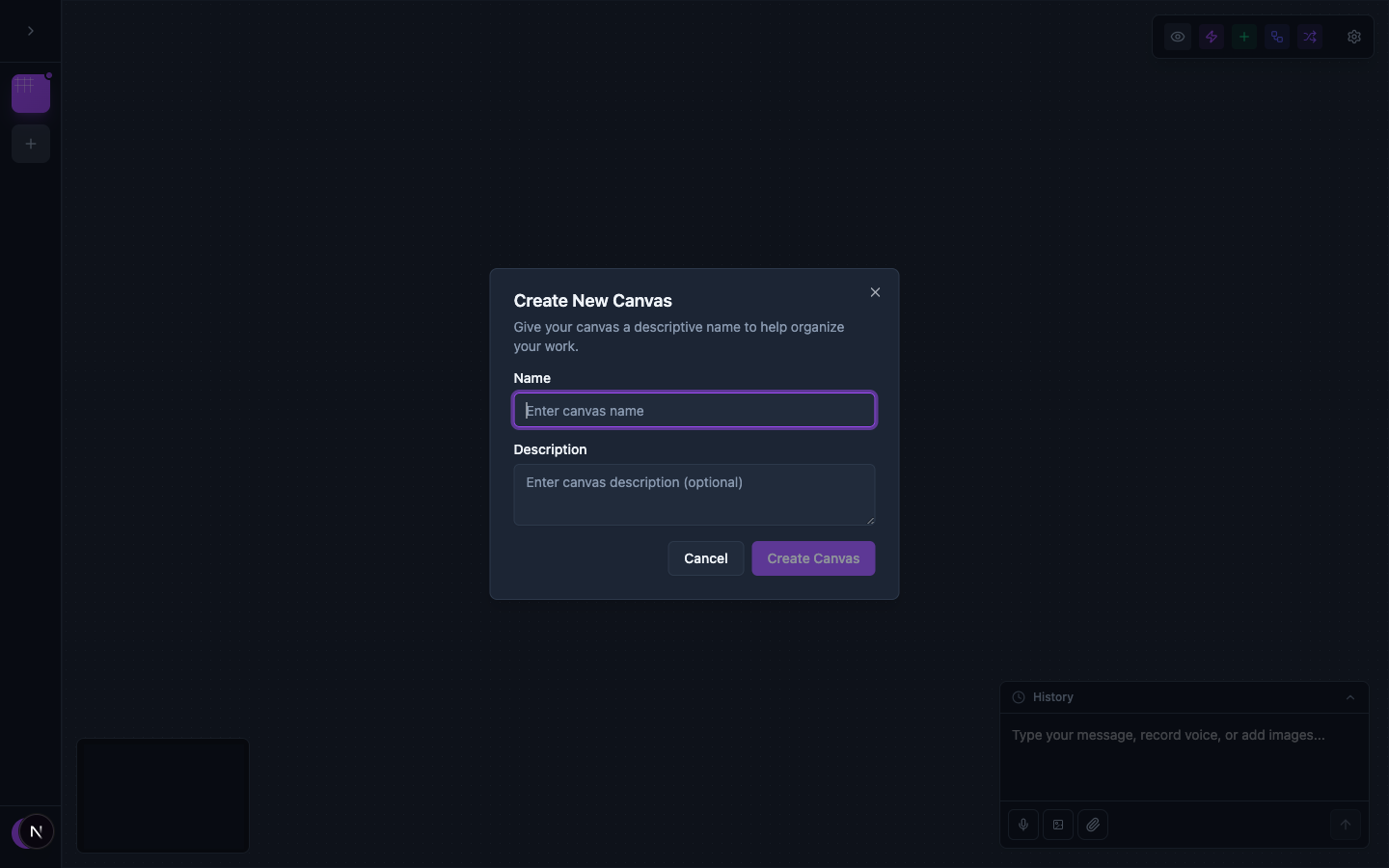Collapse the History panel
This screenshot has width=1389, height=868.
click(1349, 696)
